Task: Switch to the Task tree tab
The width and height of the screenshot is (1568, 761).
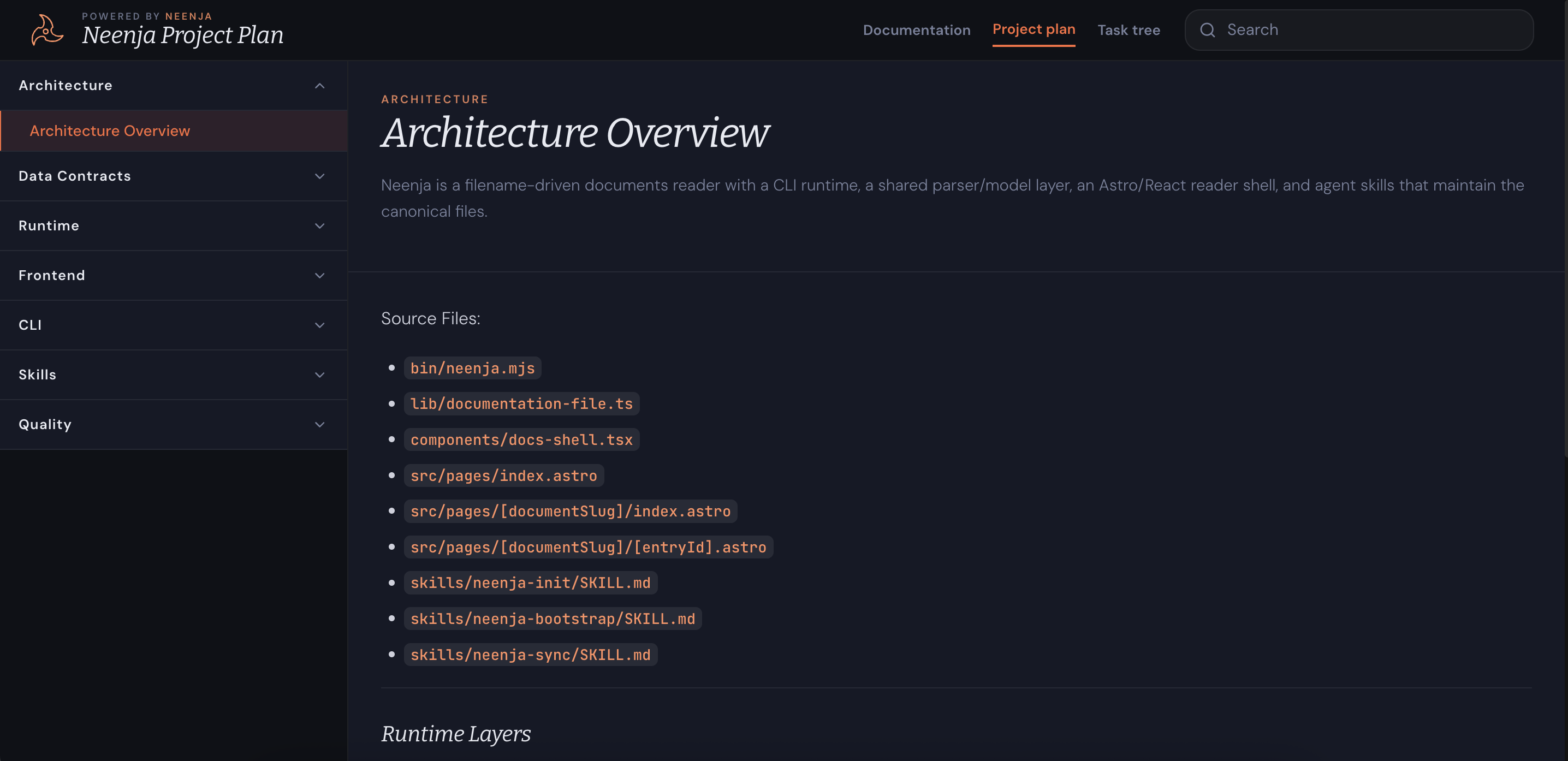Action: pos(1128,30)
